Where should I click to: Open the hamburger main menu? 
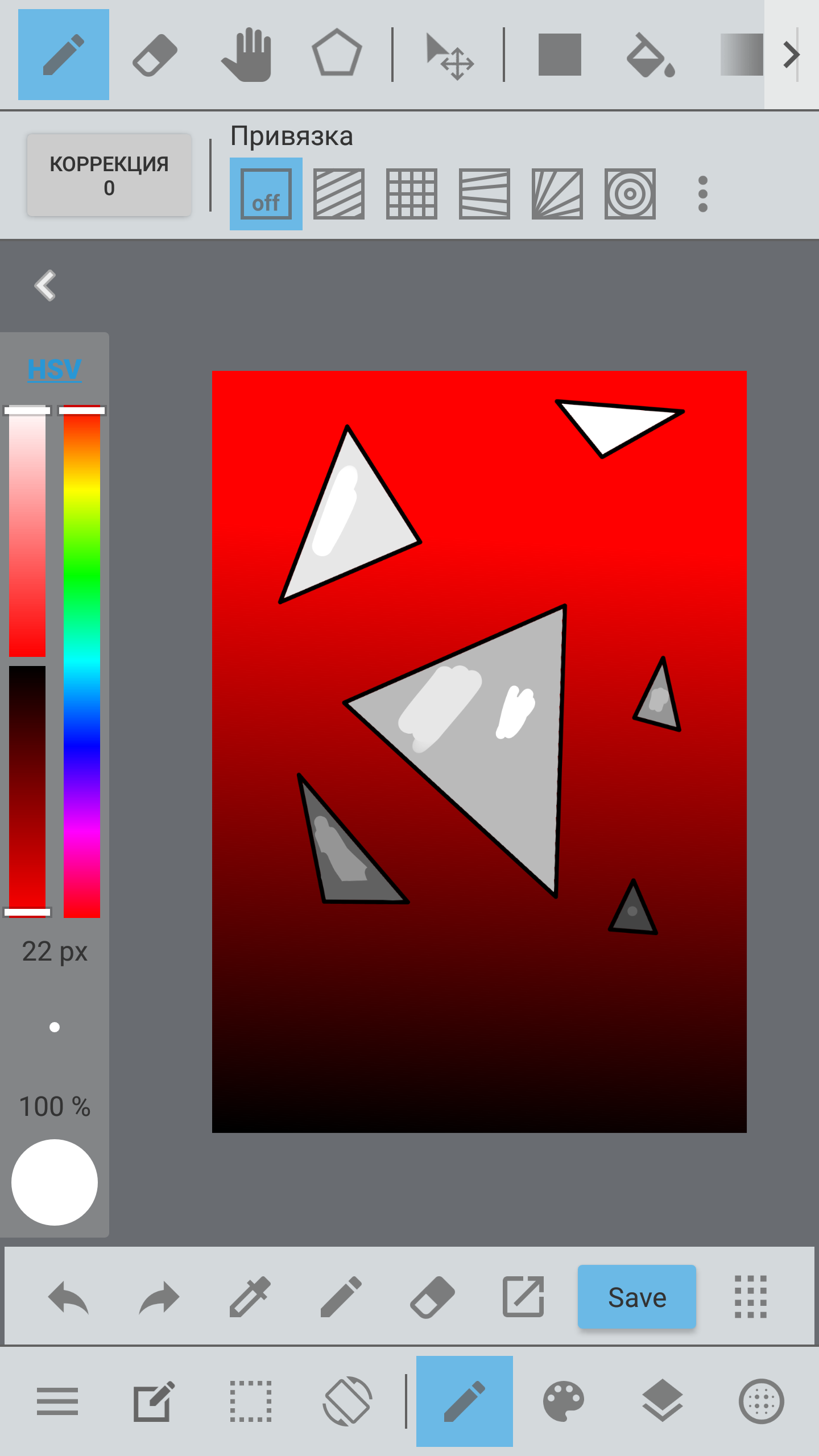(57, 1401)
